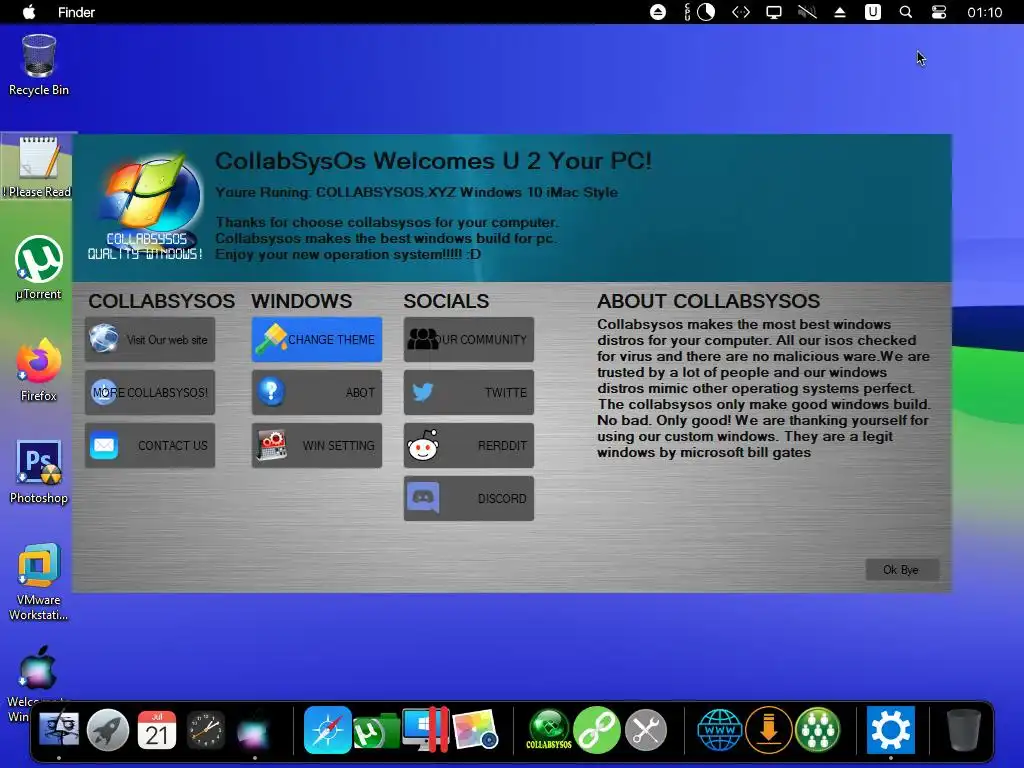Open the TWITTE social button

pyautogui.click(x=469, y=392)
